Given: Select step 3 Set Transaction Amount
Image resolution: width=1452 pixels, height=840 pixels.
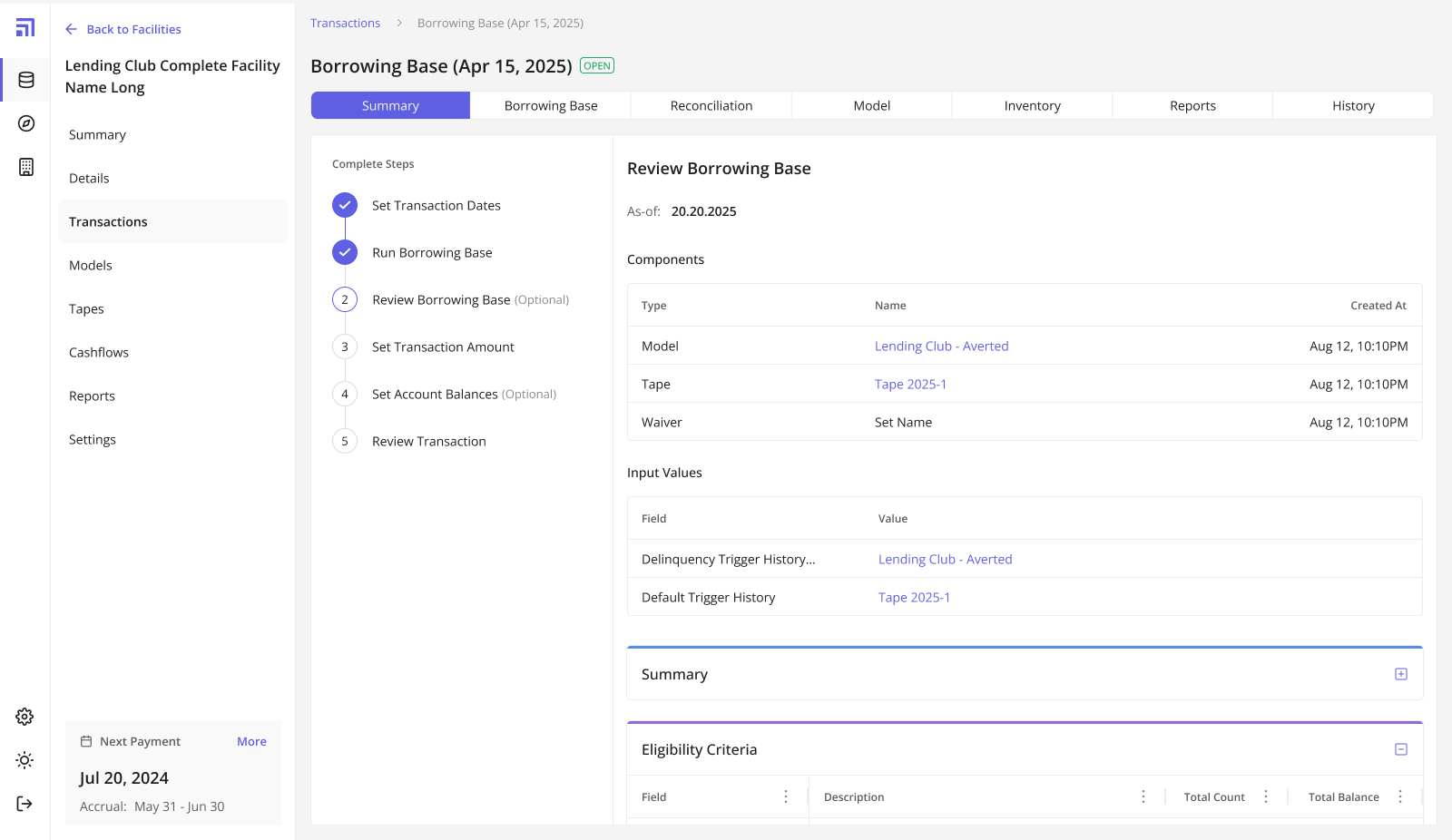Looking at the screenshot, I should (x=443, y=347).
